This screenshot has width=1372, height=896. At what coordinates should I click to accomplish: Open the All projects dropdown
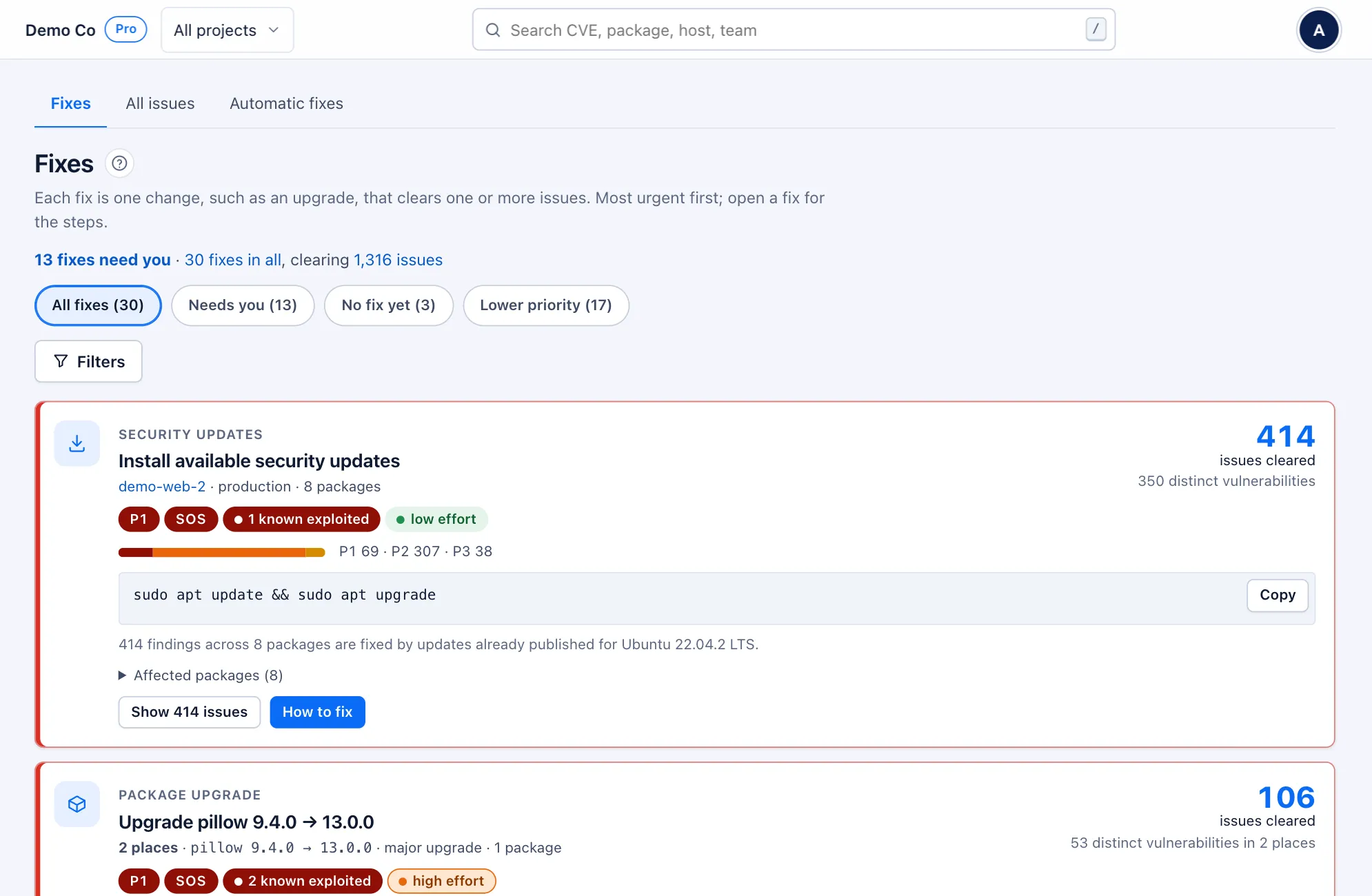pos(228,30)
